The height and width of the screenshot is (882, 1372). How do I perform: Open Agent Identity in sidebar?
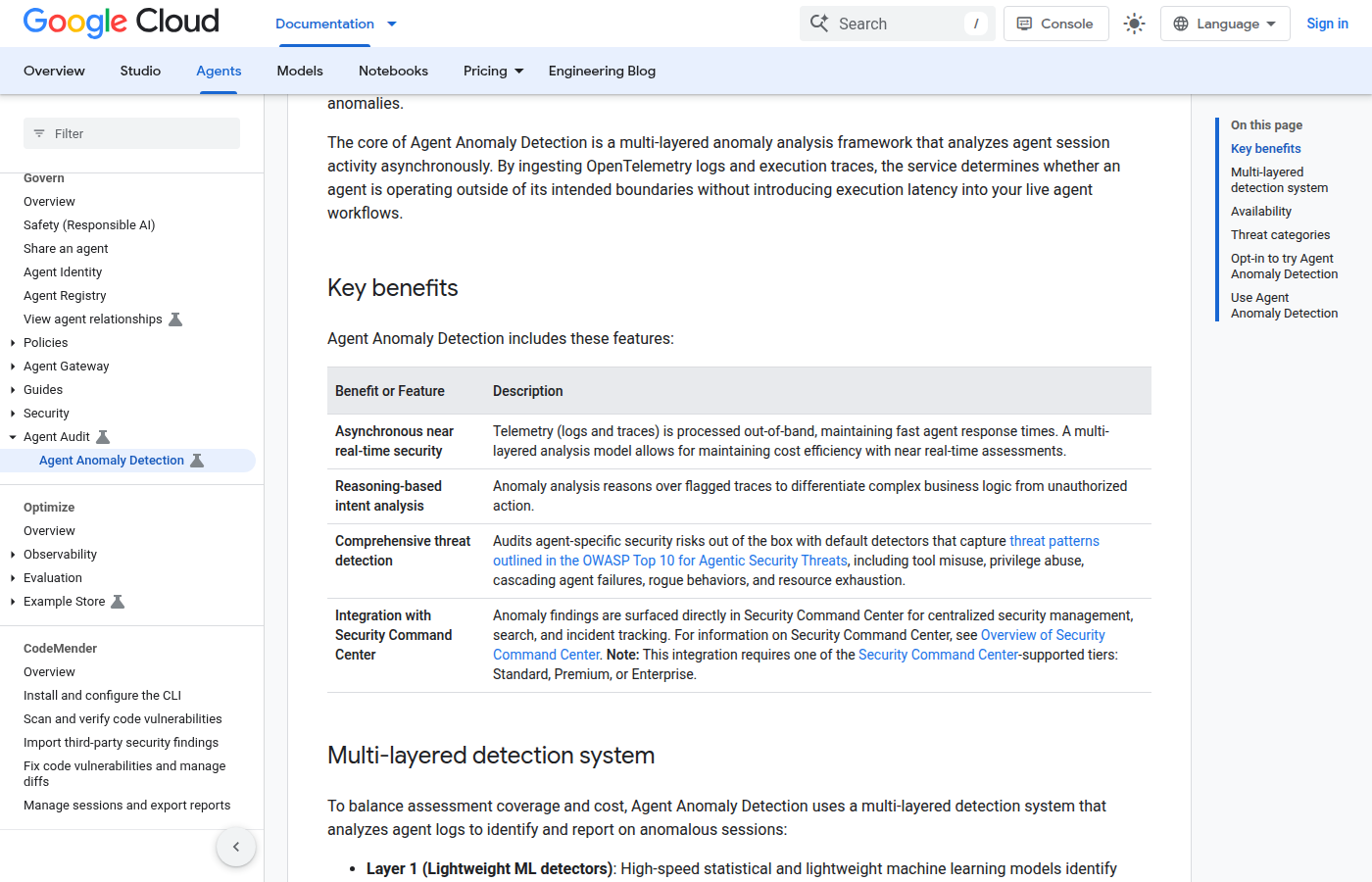63,272
